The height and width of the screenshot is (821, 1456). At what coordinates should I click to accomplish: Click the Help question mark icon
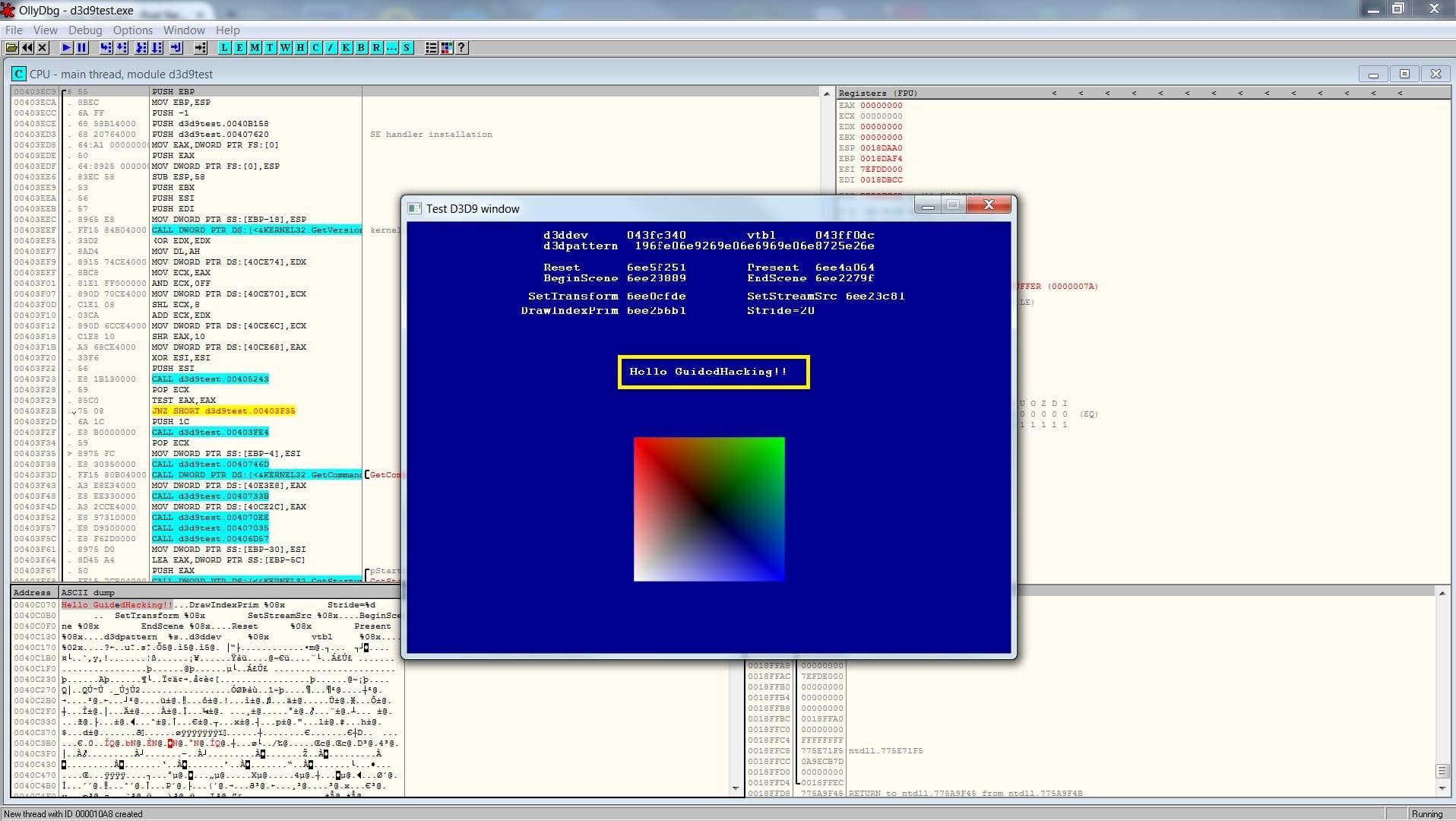tap(461, 48)
